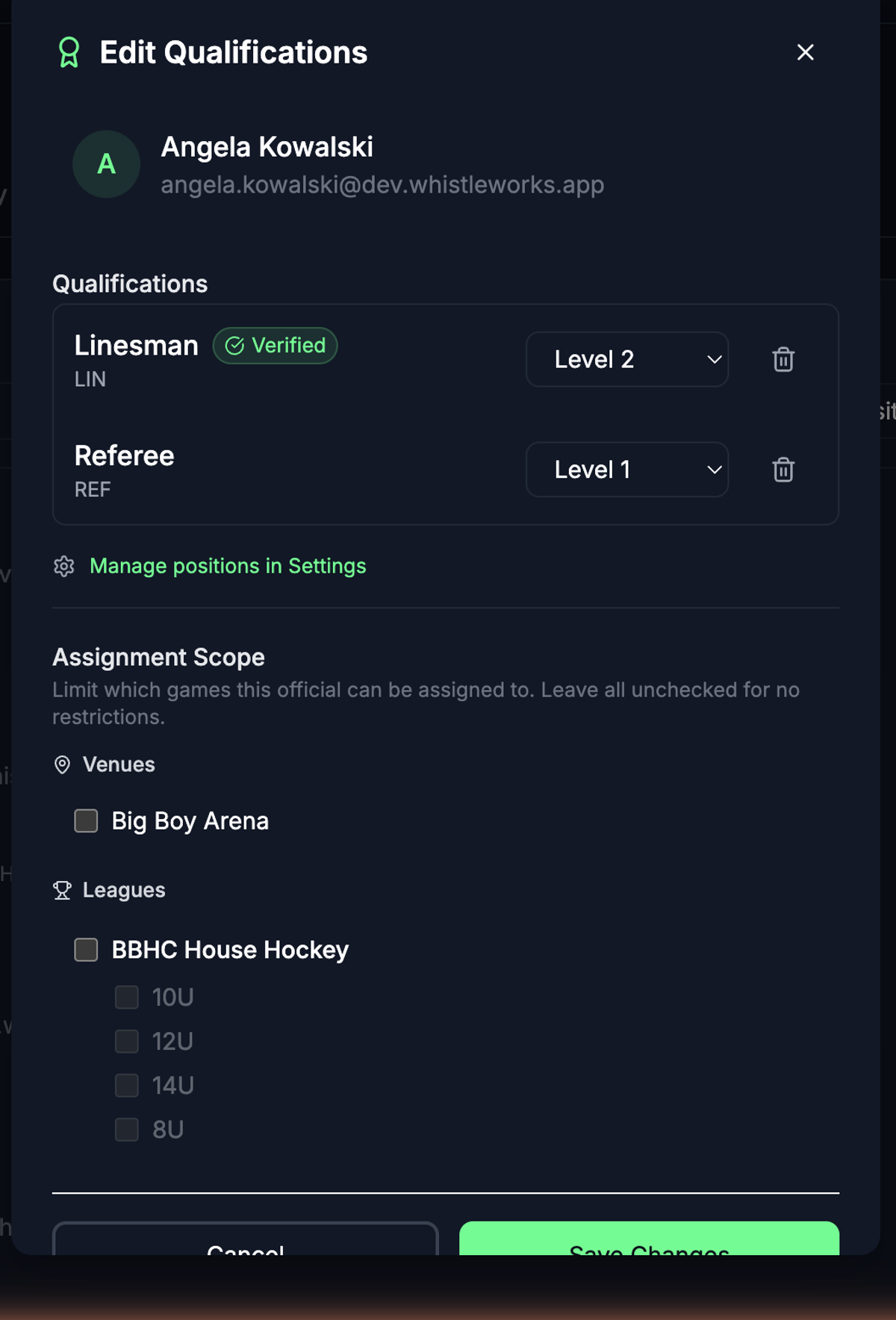
Task: Close the Edit Qualifications dialog
Action: point(805,52)
